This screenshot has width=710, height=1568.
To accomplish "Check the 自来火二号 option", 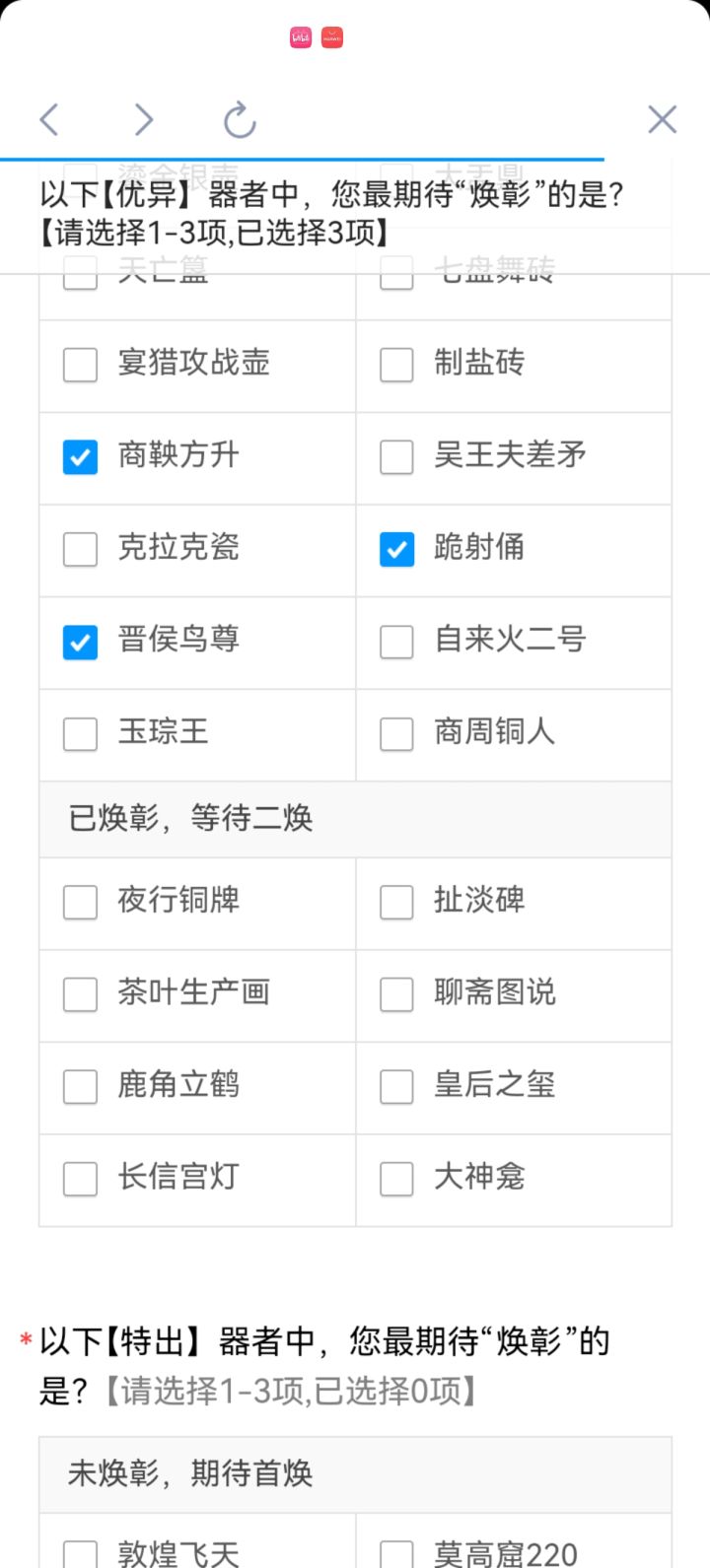I will pos(396,643).
